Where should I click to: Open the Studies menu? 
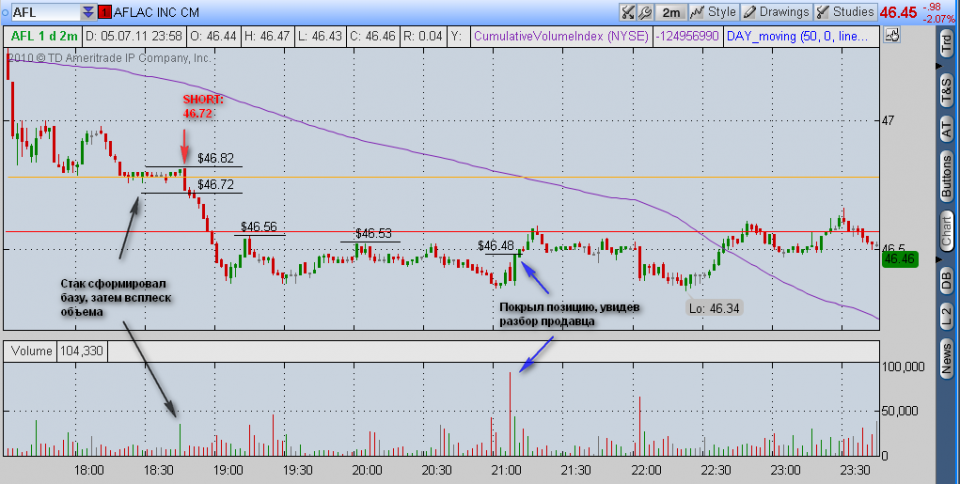coord(845,12)
